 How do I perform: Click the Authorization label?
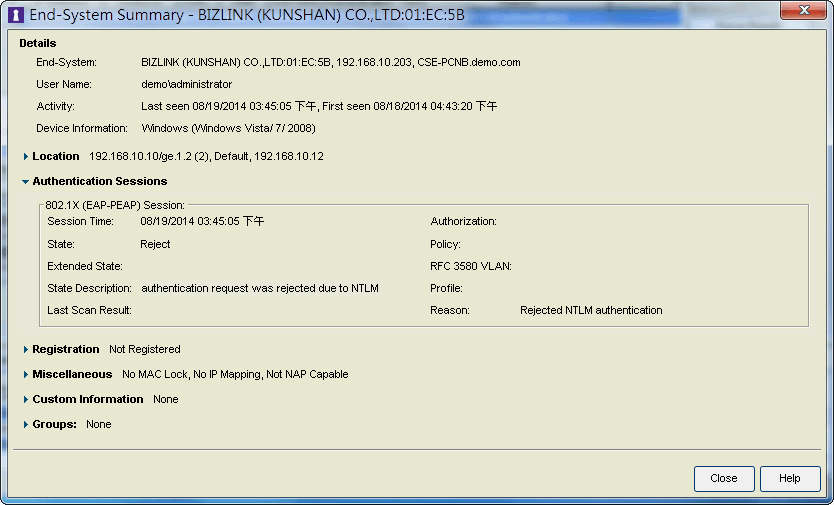point(463,221)
